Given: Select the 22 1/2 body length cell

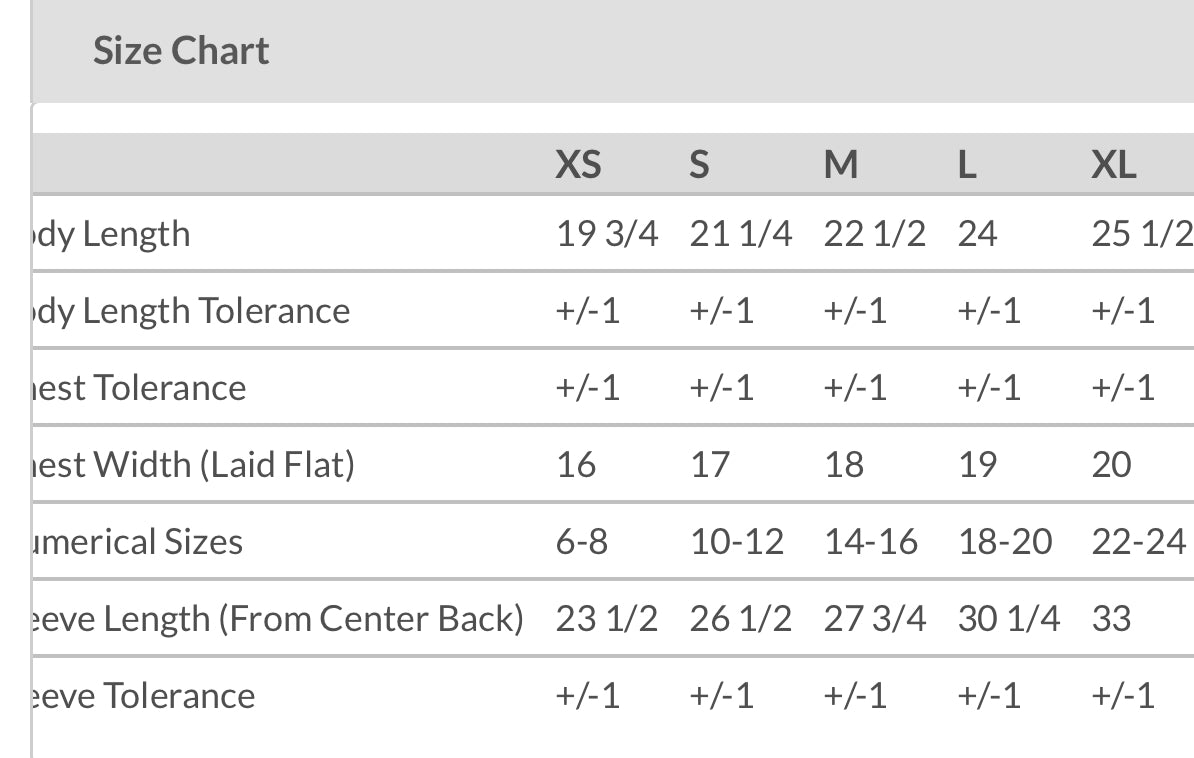Looking at the screenshot, I should (875, 234).
